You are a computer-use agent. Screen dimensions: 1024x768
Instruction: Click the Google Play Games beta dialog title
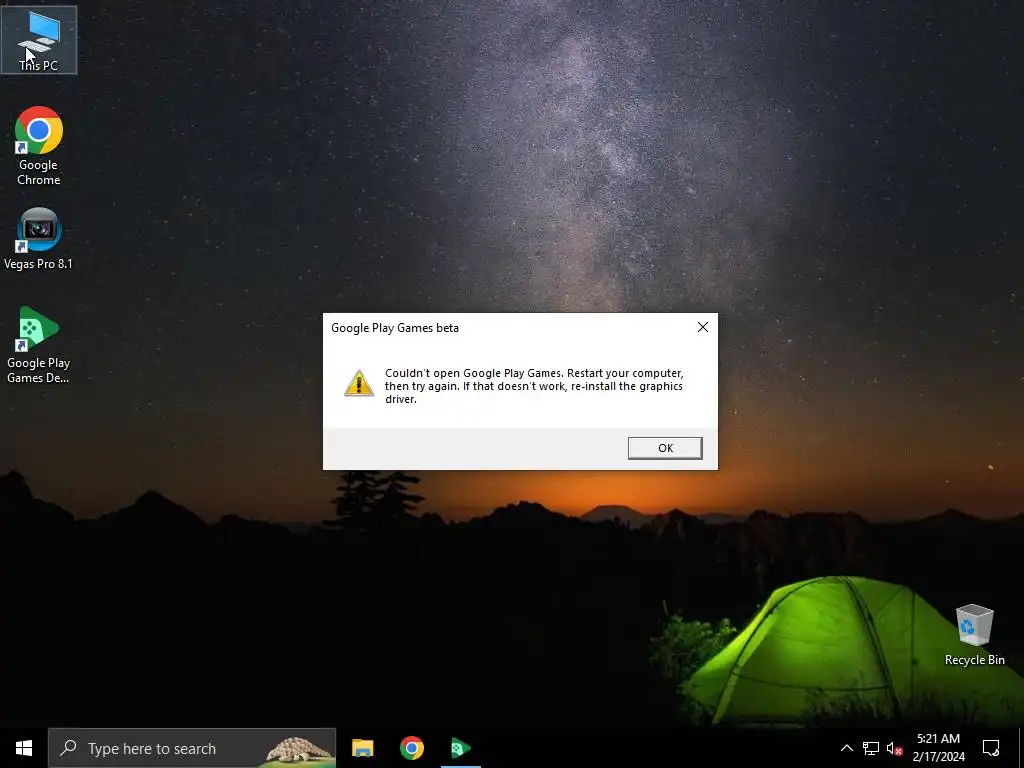(395, 328)
